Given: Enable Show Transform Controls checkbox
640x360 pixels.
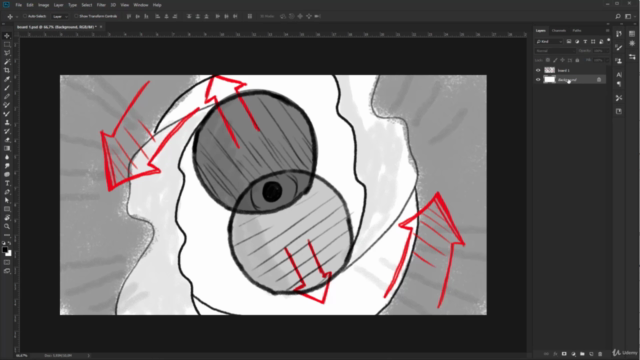Looking at the screenshot, I should 76,16.
